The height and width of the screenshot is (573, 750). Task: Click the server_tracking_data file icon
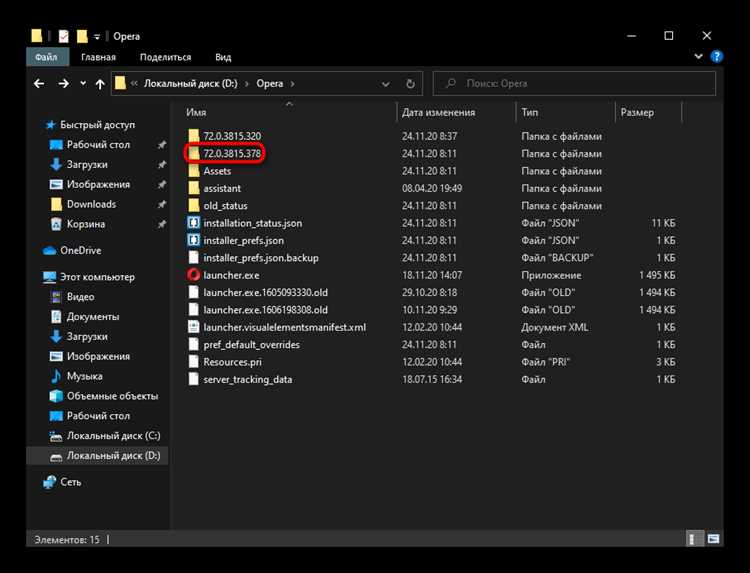point(193,379)
